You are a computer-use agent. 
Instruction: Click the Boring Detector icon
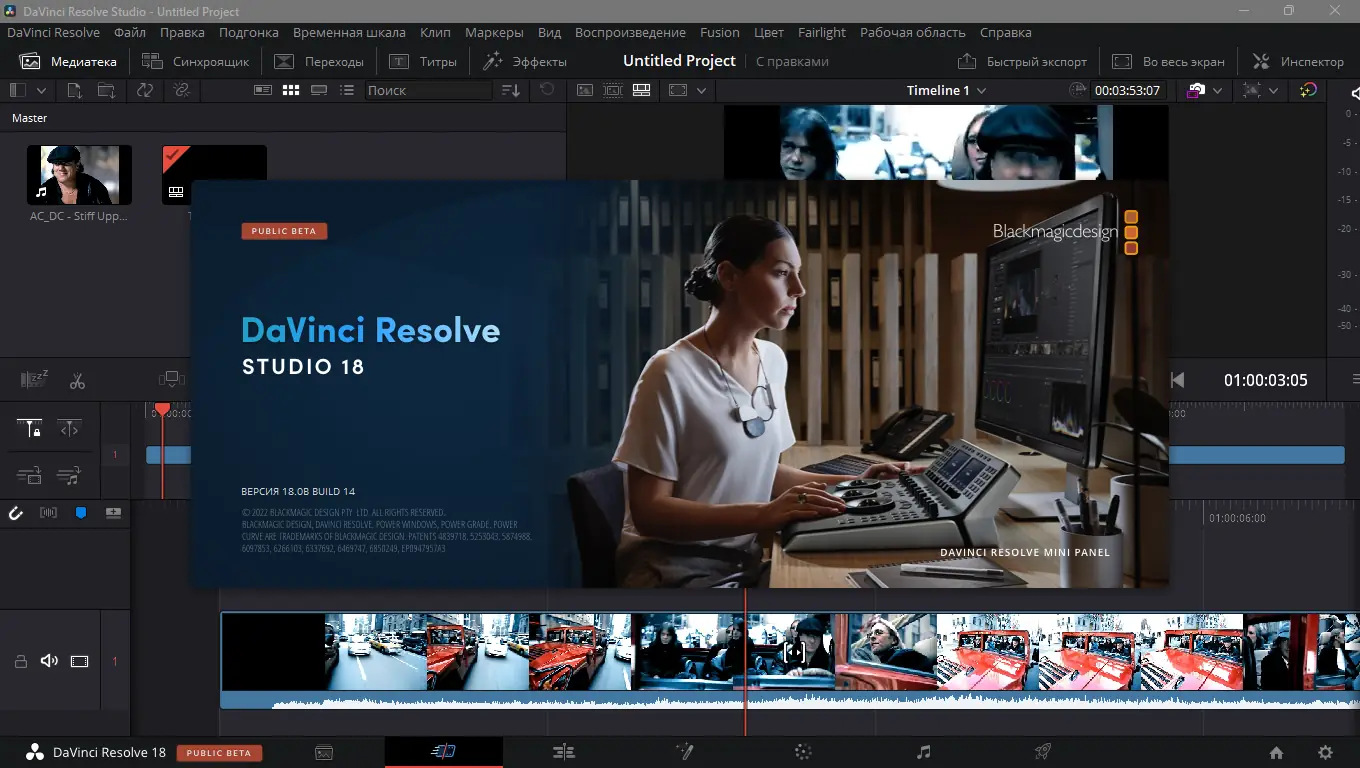tap(34, 380)
